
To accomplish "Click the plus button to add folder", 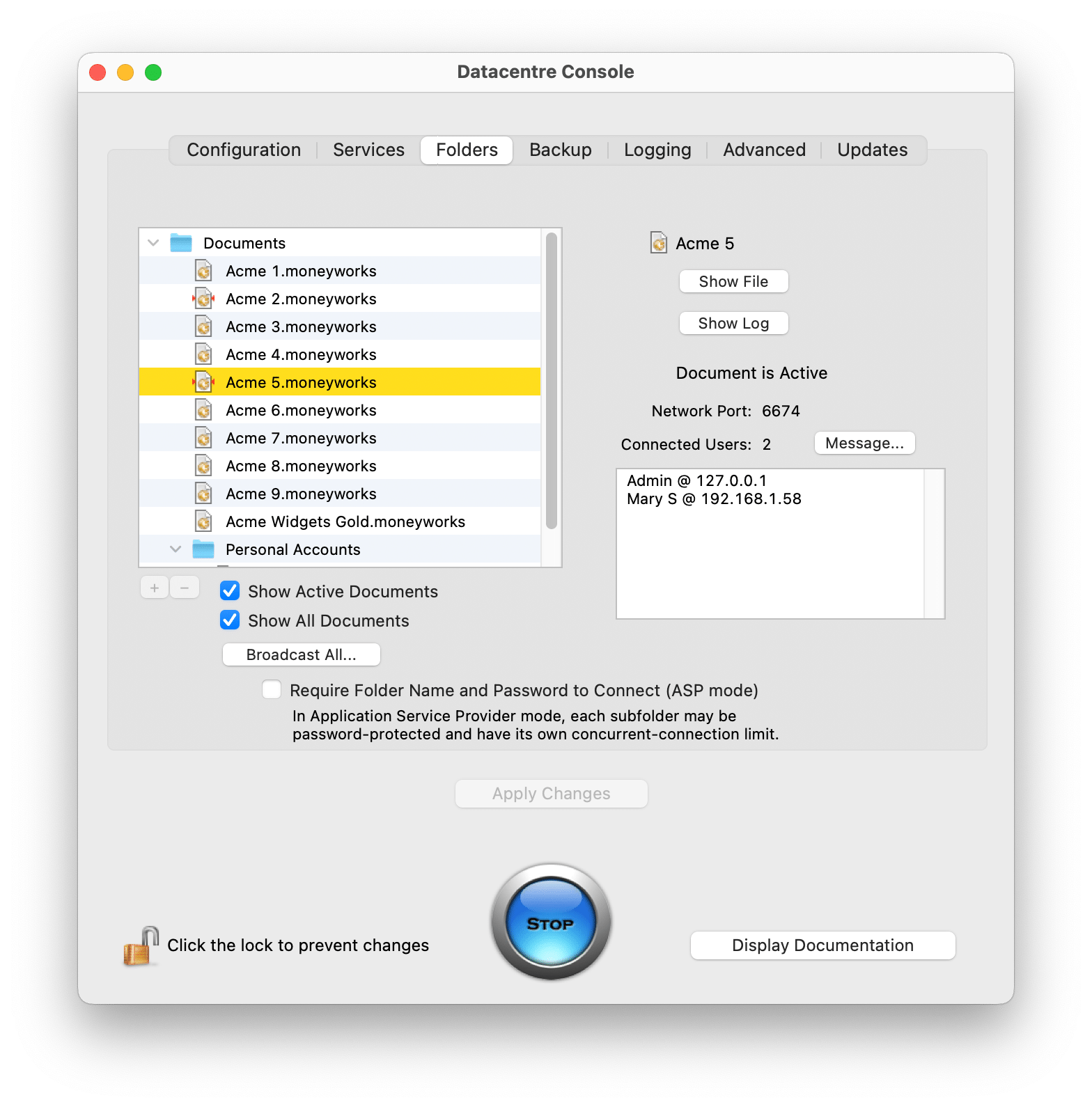I will [x=155, y=588].
